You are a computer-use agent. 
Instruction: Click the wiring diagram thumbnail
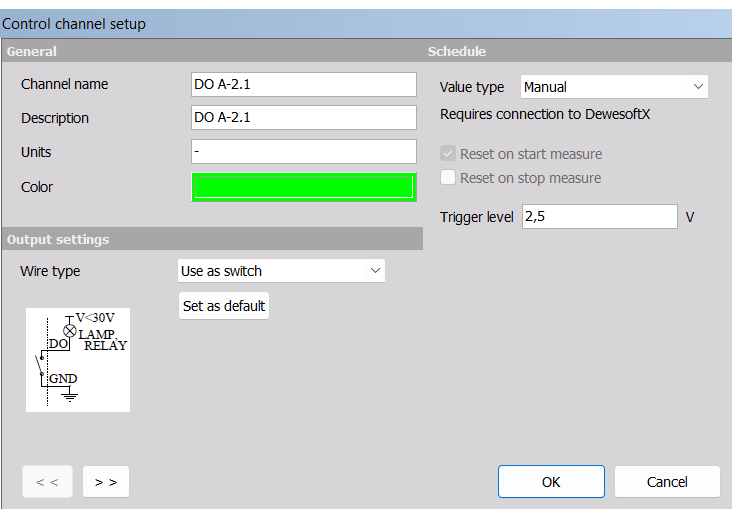pos(78,360)
